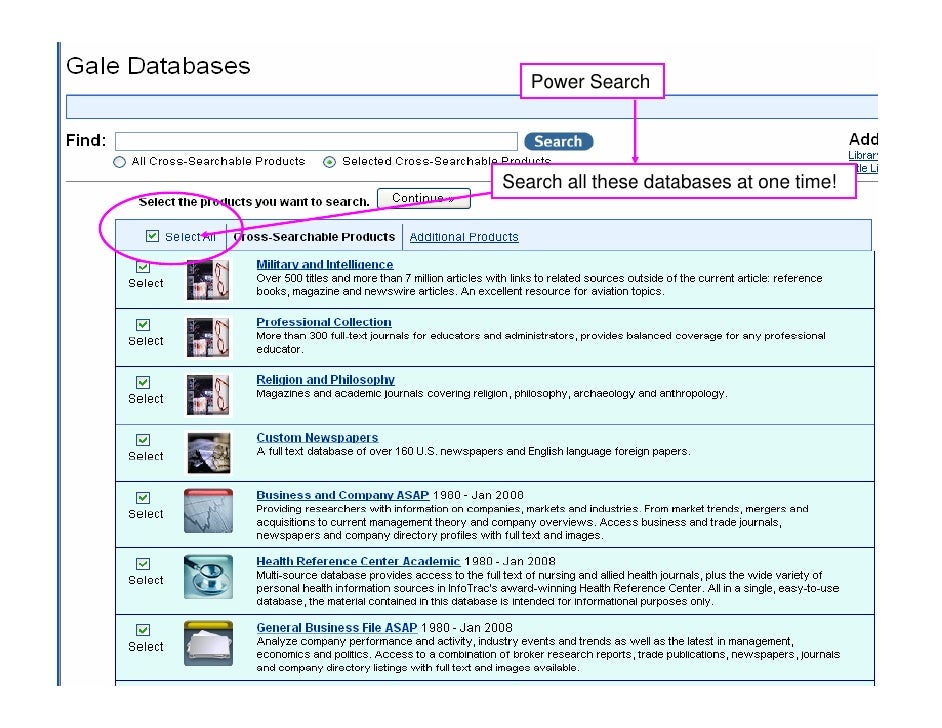
Task: Click the Business and Company ASAP chart icon
Action: tap(208, 511)
